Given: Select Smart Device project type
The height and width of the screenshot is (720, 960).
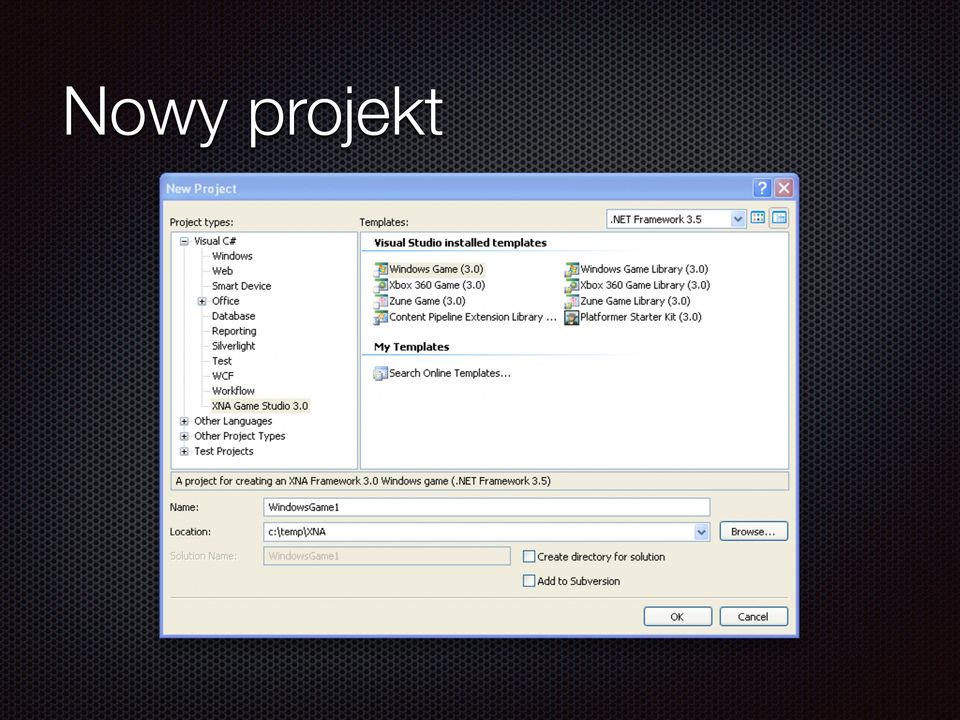Looking at the screenshot, I should coord(241,286).
